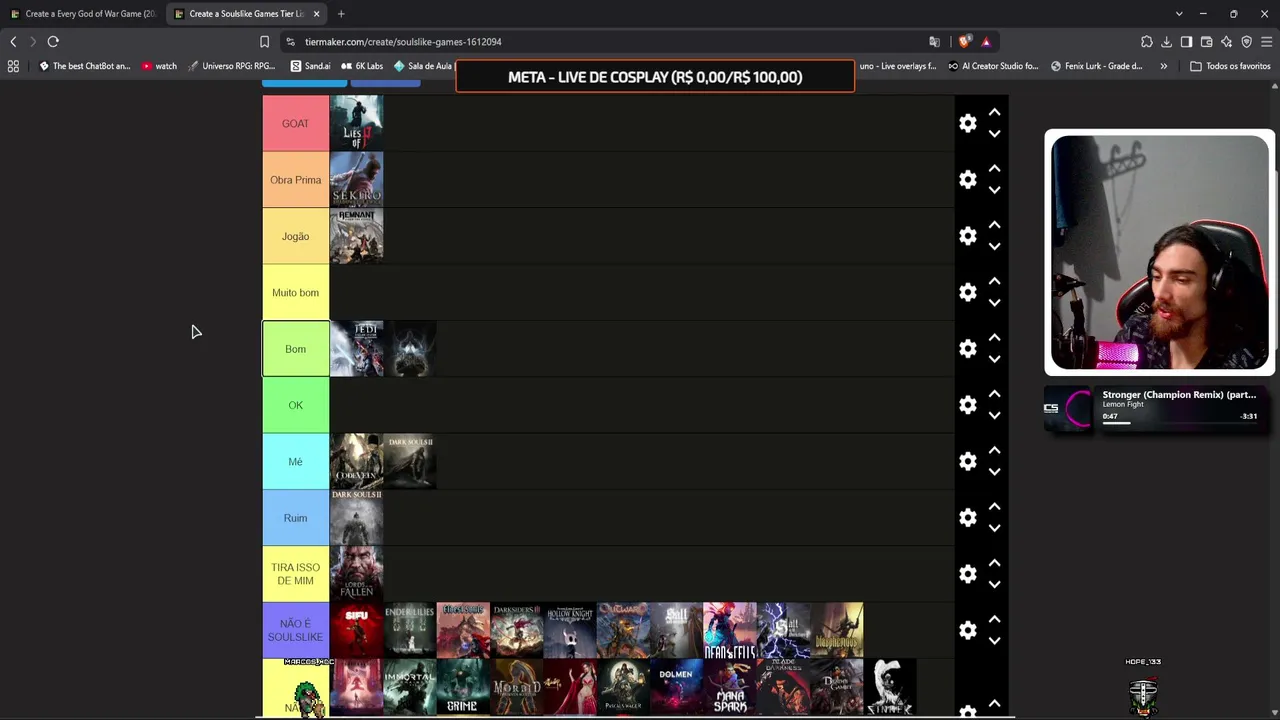Select the Lords of the Fallen cover
1280x720 pixels.
(357, 574)
